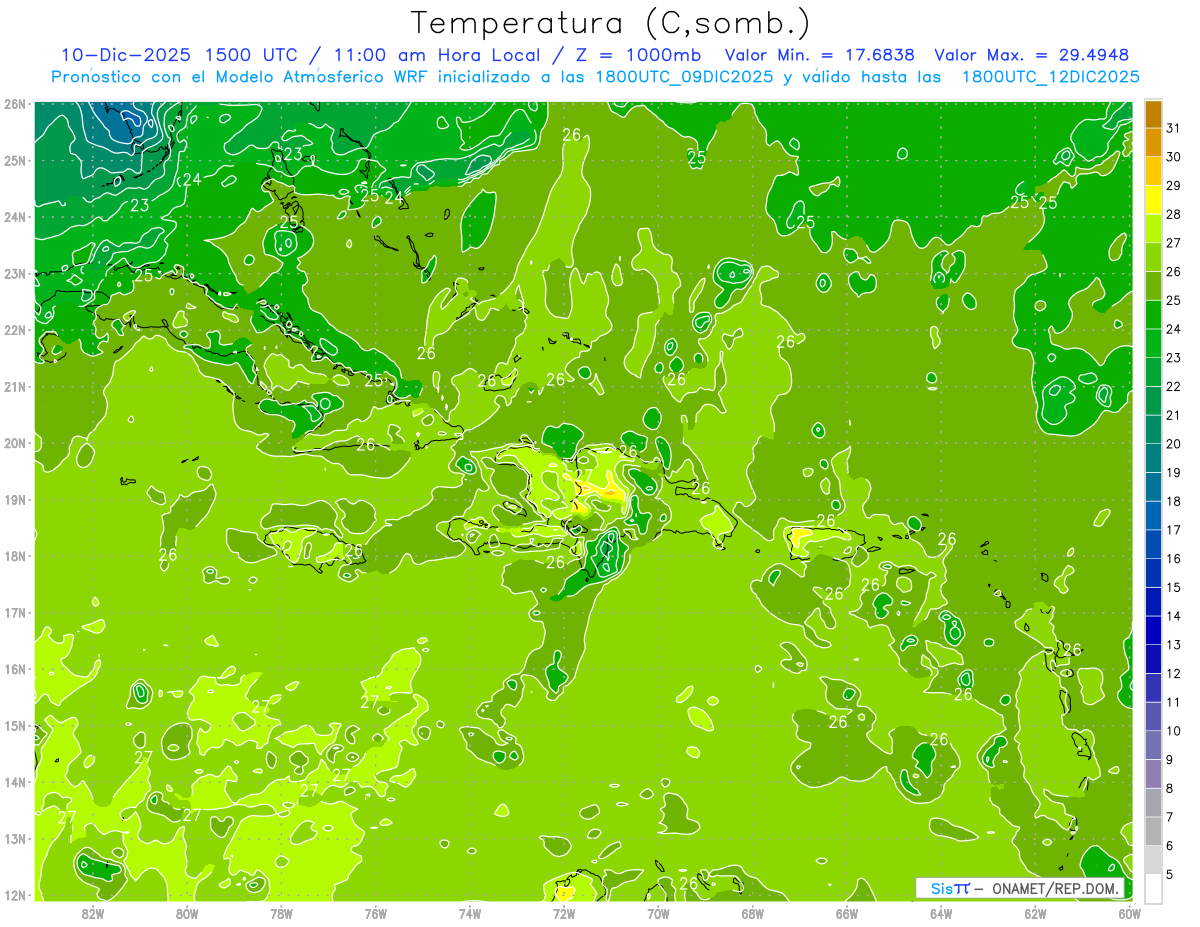Click validity end time '1800UTC_12DIC2025'
Viewport: 1200px width, 927px height.
(1050, 76)
